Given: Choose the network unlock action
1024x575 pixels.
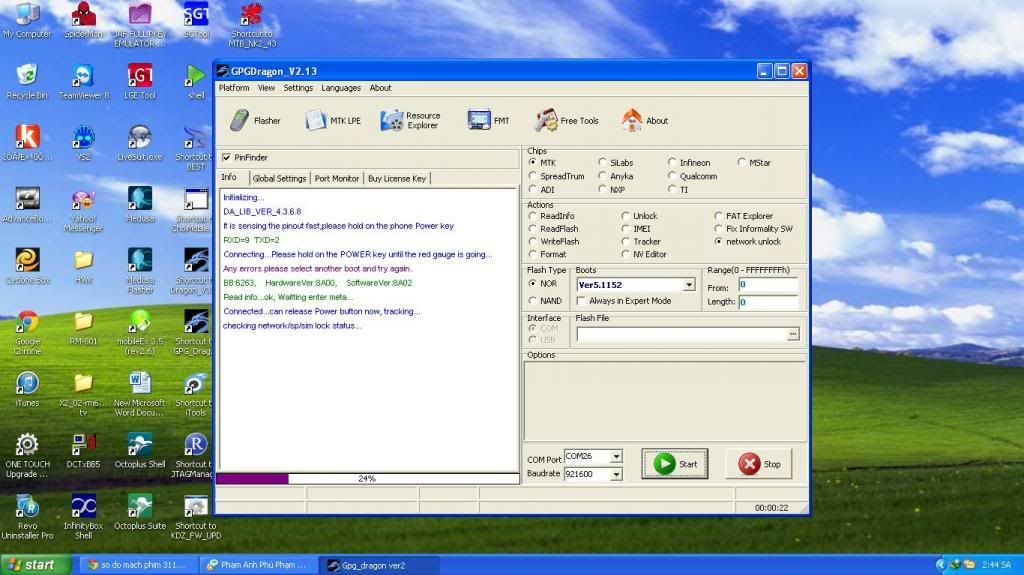Looking at the screenshot, I should point(718,241).
